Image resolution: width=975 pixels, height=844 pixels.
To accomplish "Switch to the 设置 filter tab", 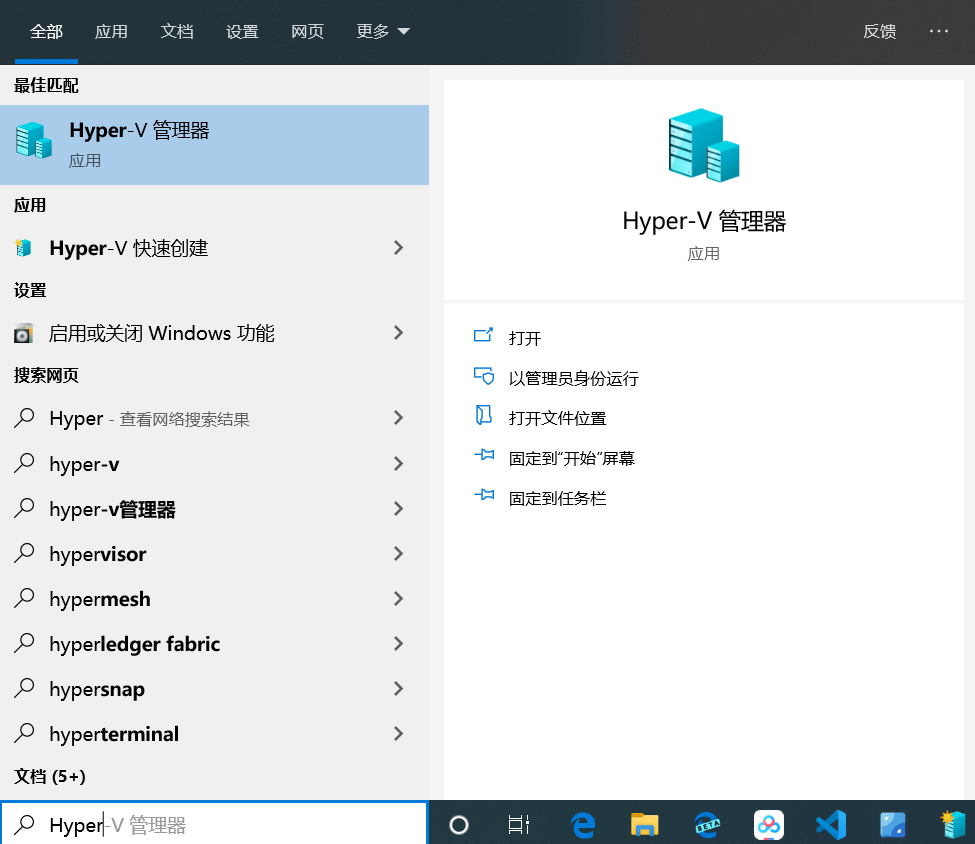I will (242, 31).
